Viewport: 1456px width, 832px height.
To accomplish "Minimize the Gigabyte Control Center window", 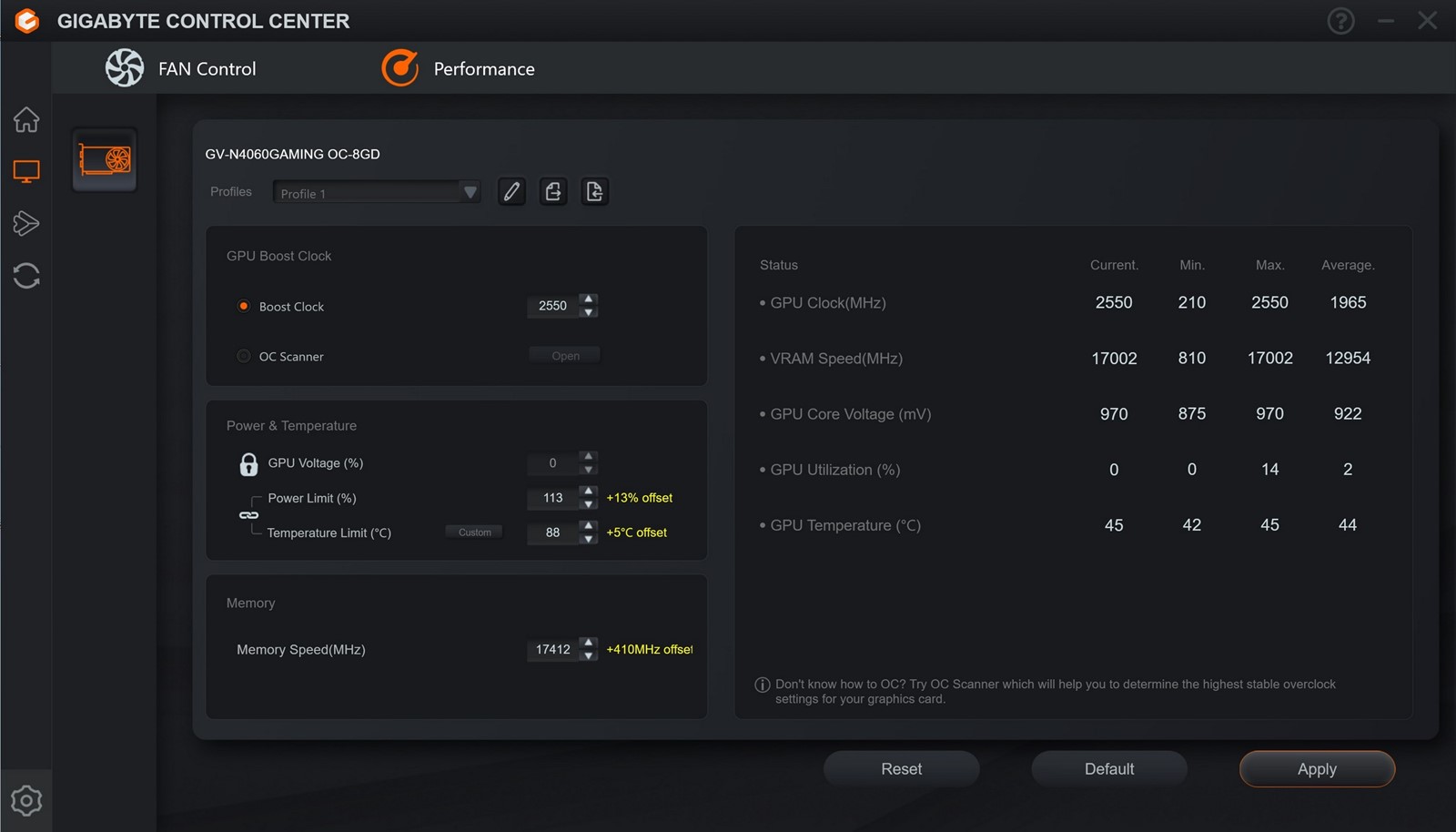I will [x=1386, y=20].
